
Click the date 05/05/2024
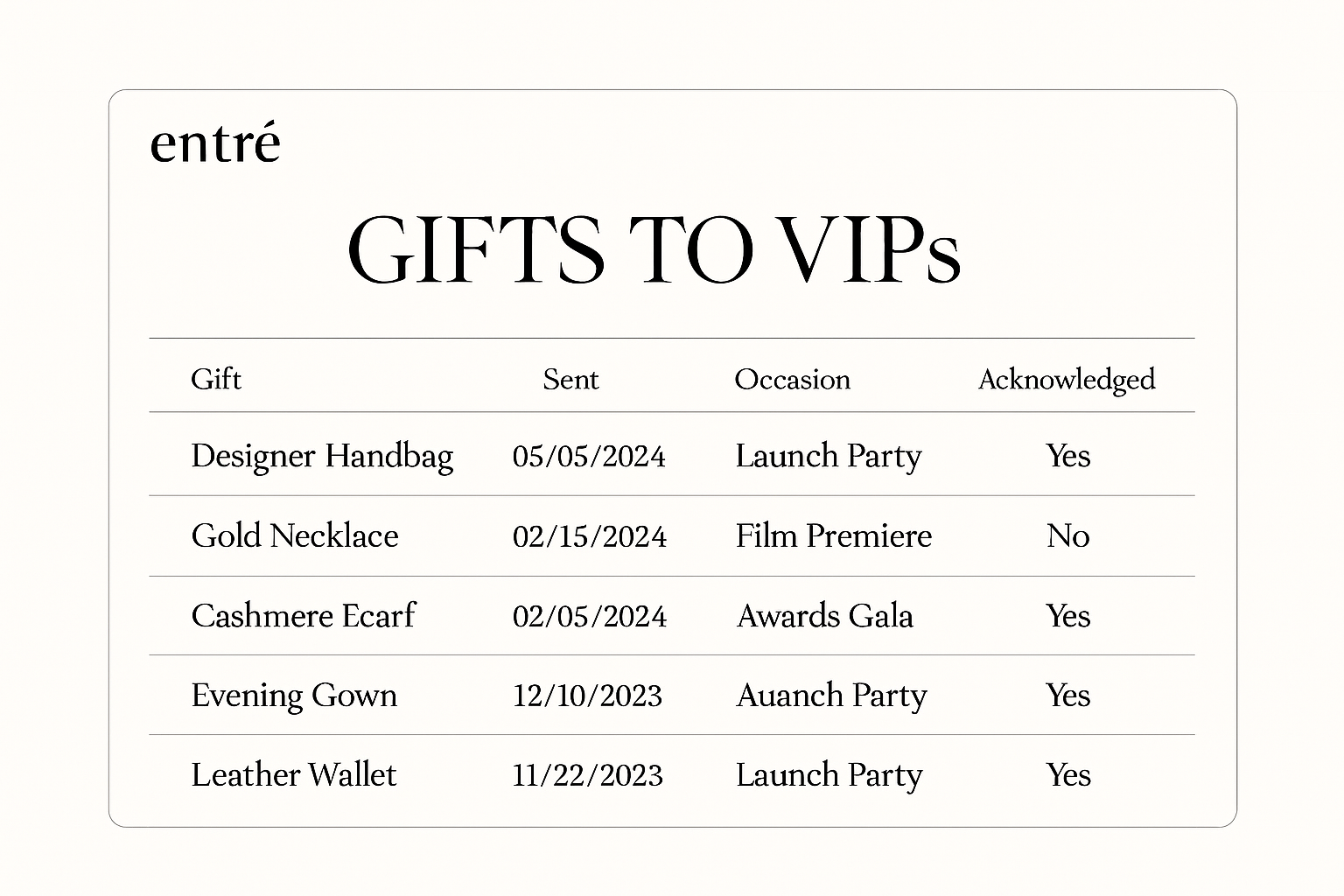tap(589, 456)
